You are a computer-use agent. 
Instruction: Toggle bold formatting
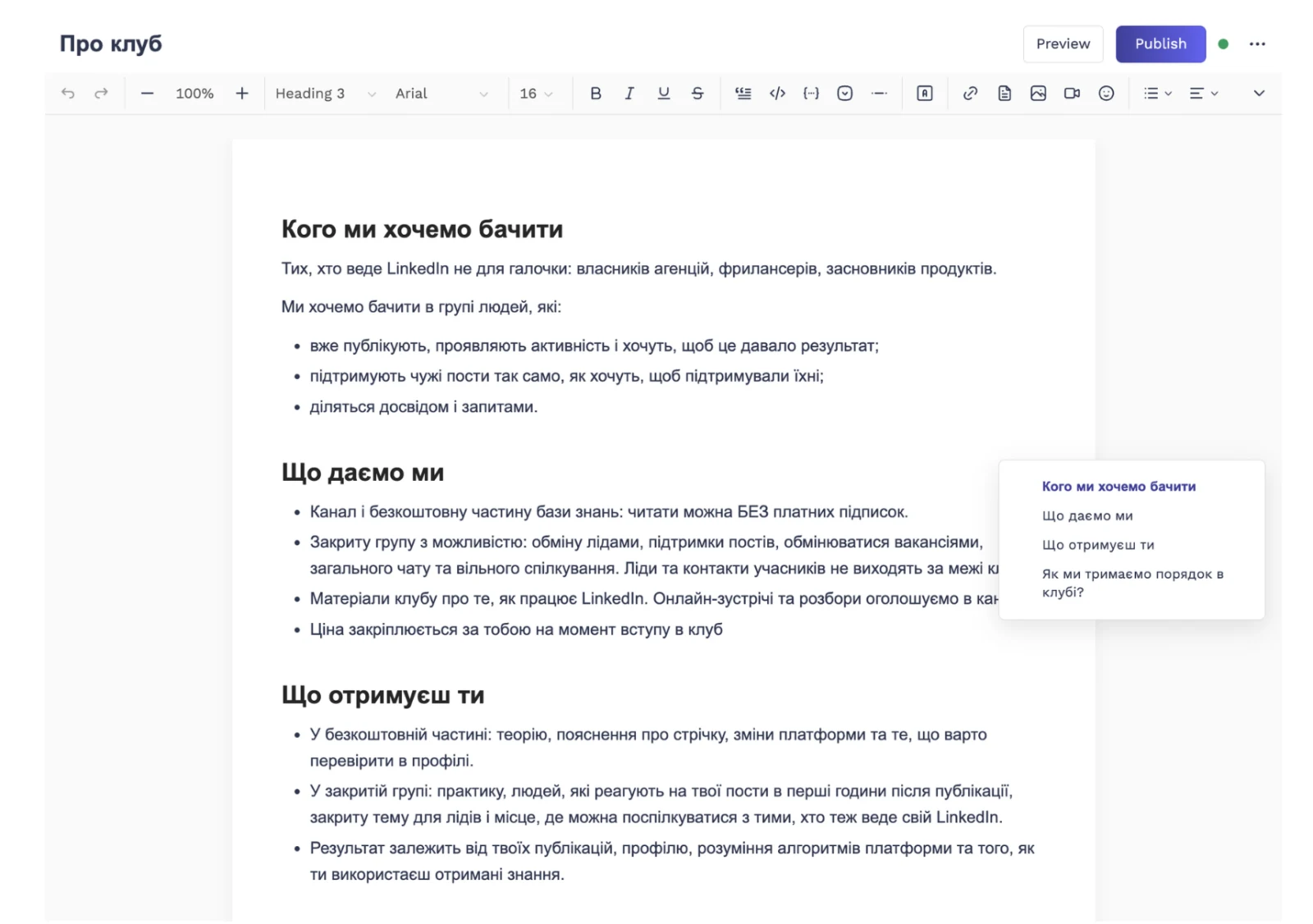(x=596, y=94)
